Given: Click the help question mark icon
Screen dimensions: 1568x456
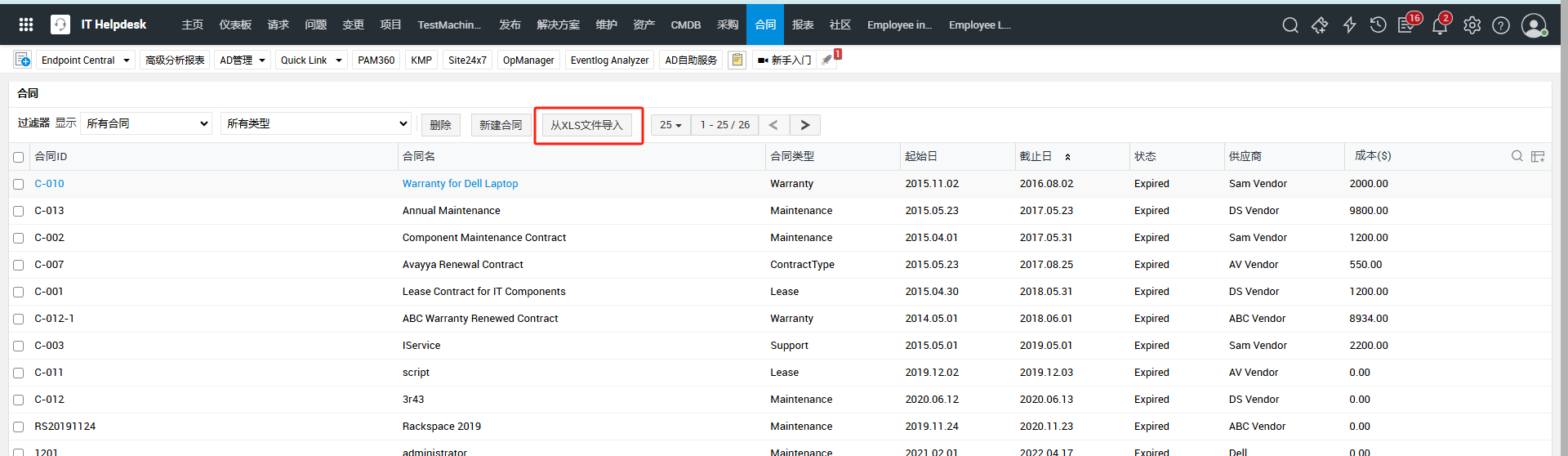Looking at the screenshot, I should pyautogui.click(x=1501, y=25).
